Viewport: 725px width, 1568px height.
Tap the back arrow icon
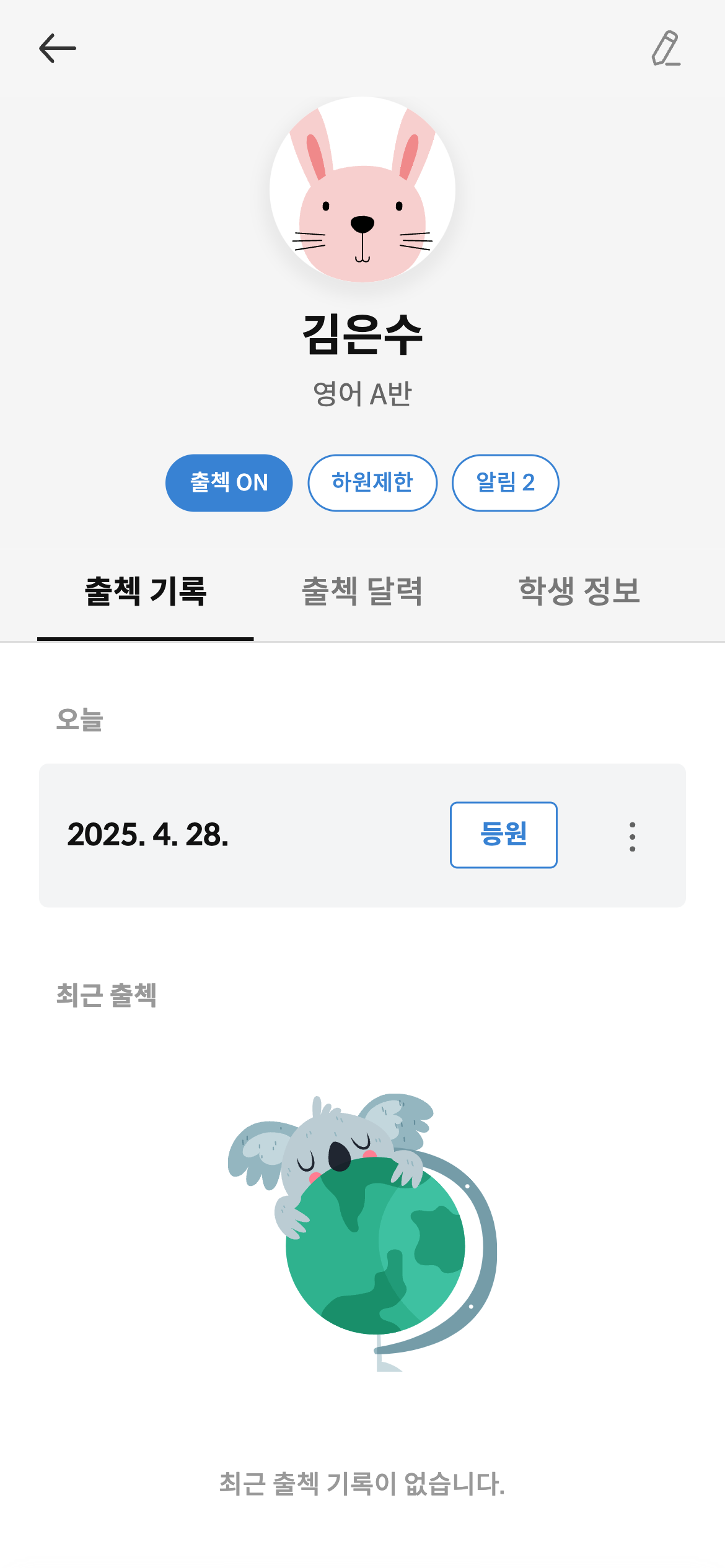click(57, 48)
